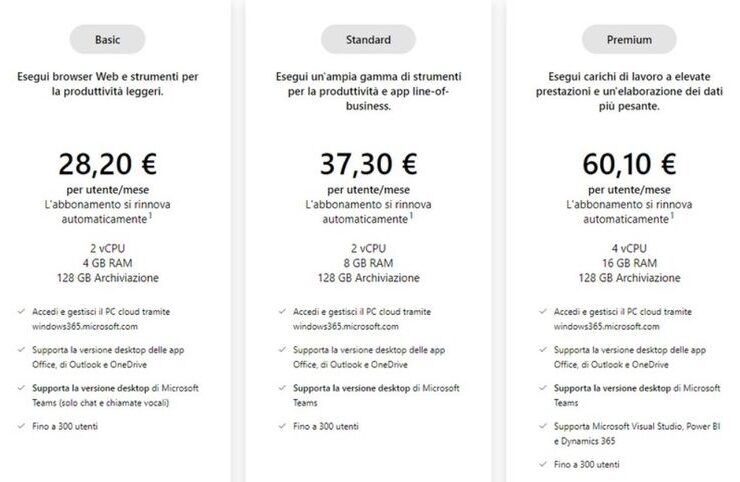Click checkmark beside Standard's 'Fino a 300 utenti'
Viewport: 740px width, 482px height.
tap(283, 426)
